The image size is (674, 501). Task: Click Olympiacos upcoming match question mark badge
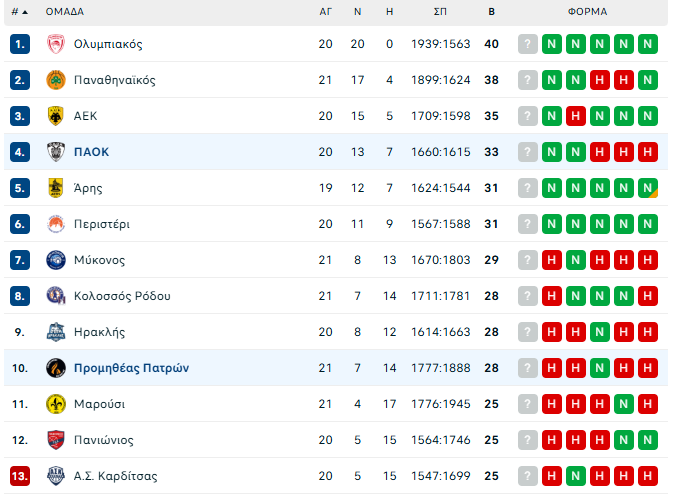tap(528, 44)
